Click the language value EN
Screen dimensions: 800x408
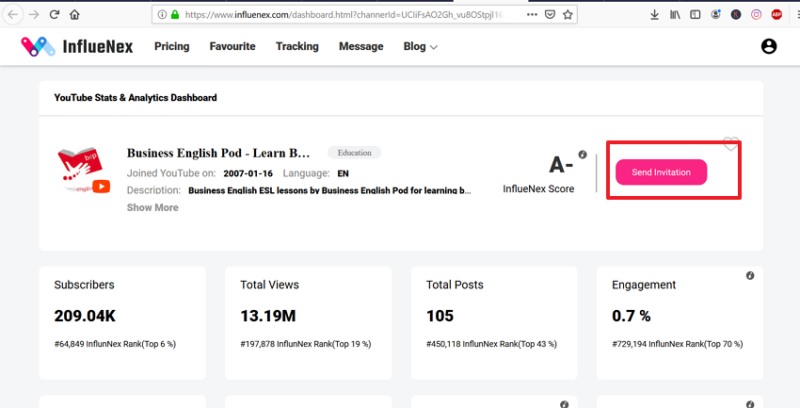pyautogui.click(x=343, y=173)
